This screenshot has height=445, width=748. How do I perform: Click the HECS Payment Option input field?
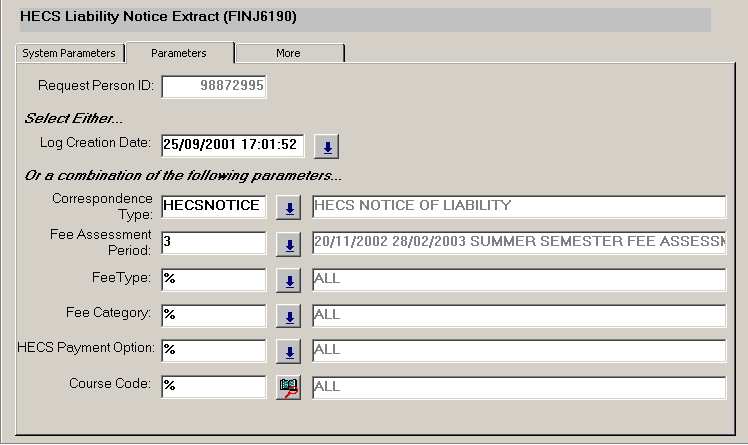[213, 350]
